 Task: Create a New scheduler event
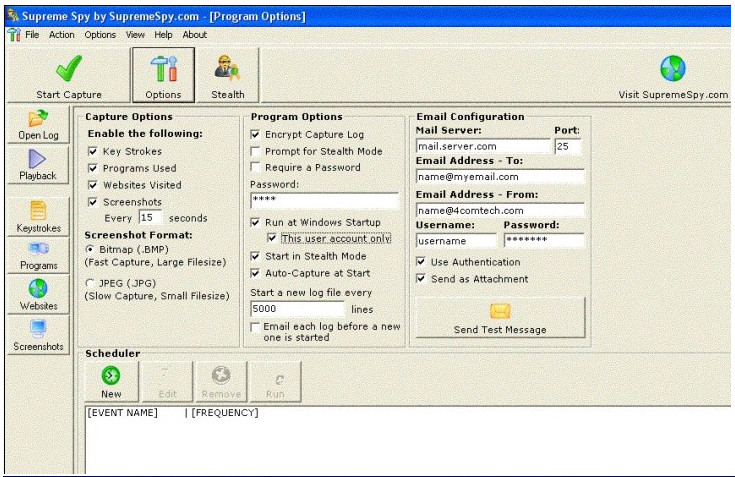(111, 382)
